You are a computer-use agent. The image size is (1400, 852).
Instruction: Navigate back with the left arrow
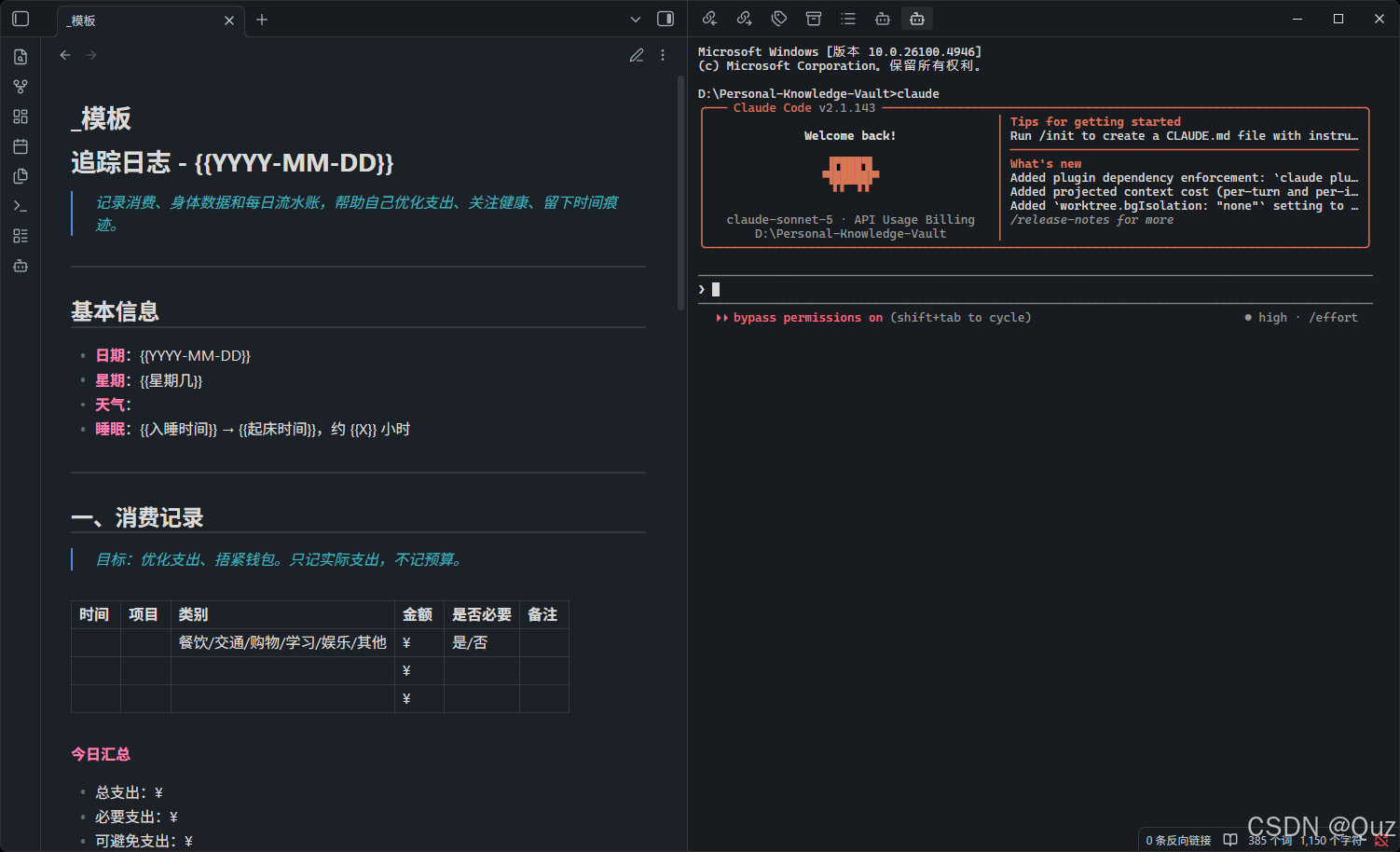pyautogui.click(x=65, y=55)
